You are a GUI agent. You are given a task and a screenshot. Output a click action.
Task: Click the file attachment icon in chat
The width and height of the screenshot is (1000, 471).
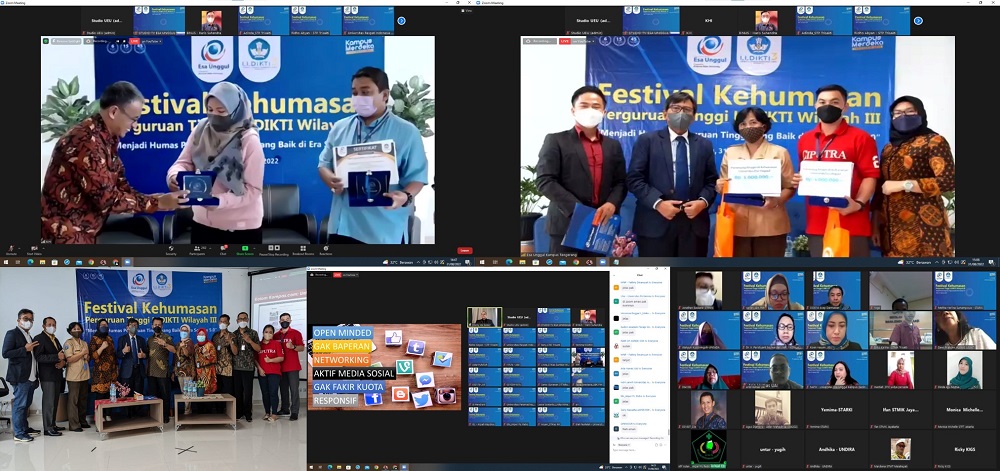656,445
